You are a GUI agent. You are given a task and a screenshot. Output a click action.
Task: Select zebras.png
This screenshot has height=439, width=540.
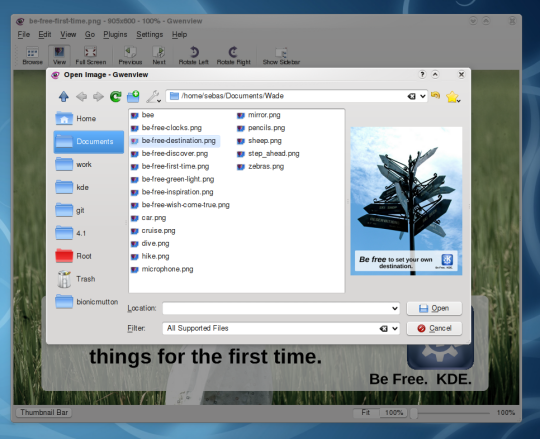260,167
